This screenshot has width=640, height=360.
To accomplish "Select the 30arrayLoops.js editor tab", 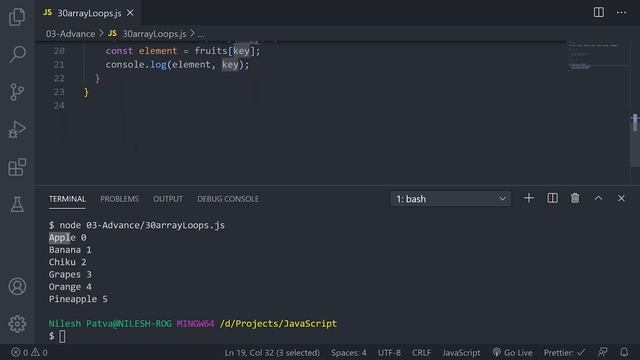I will pyautogui.click(x=89, y=13).
